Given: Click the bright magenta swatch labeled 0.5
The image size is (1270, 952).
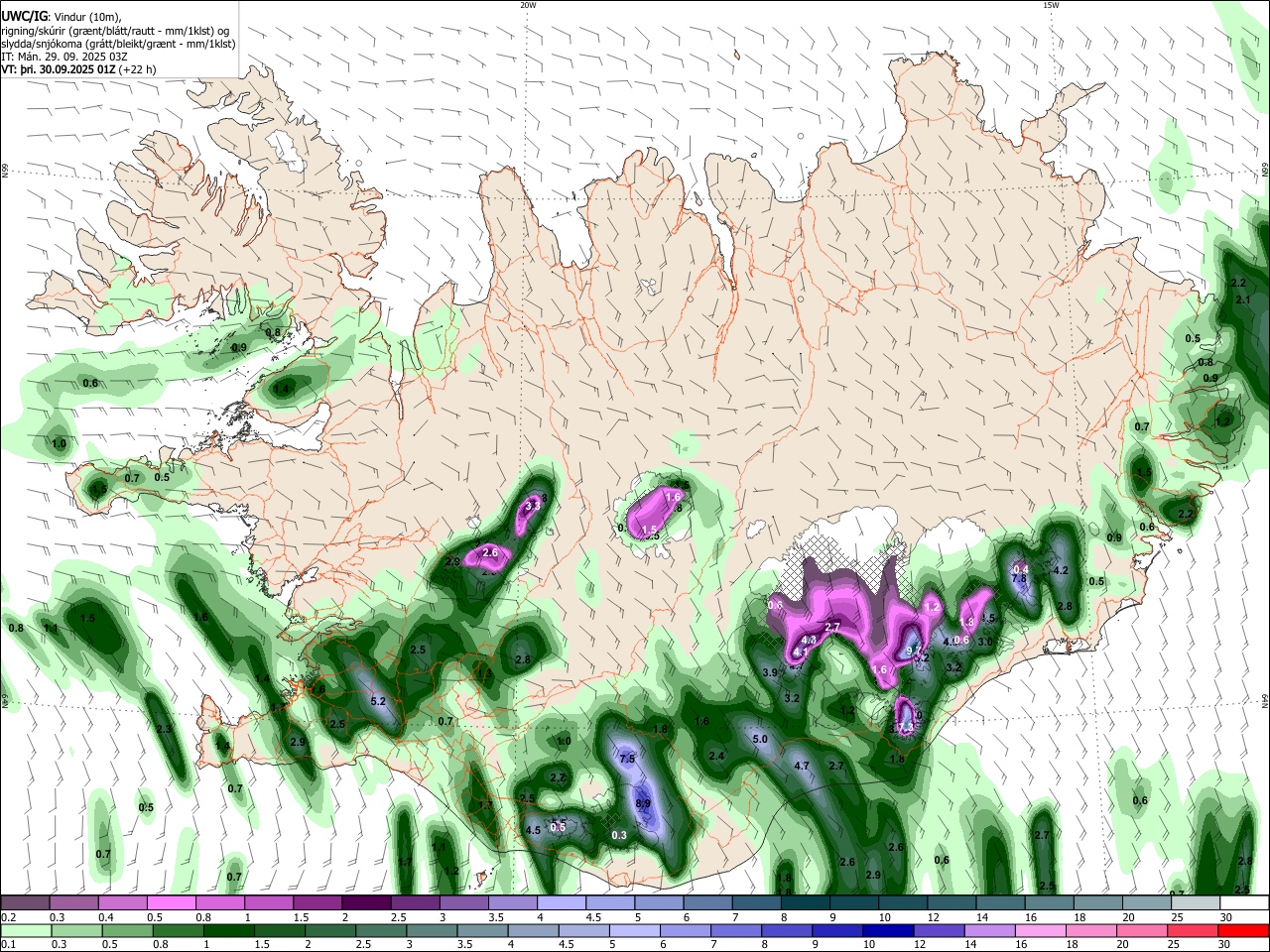Looking at the screenshot, I should 172,902.
